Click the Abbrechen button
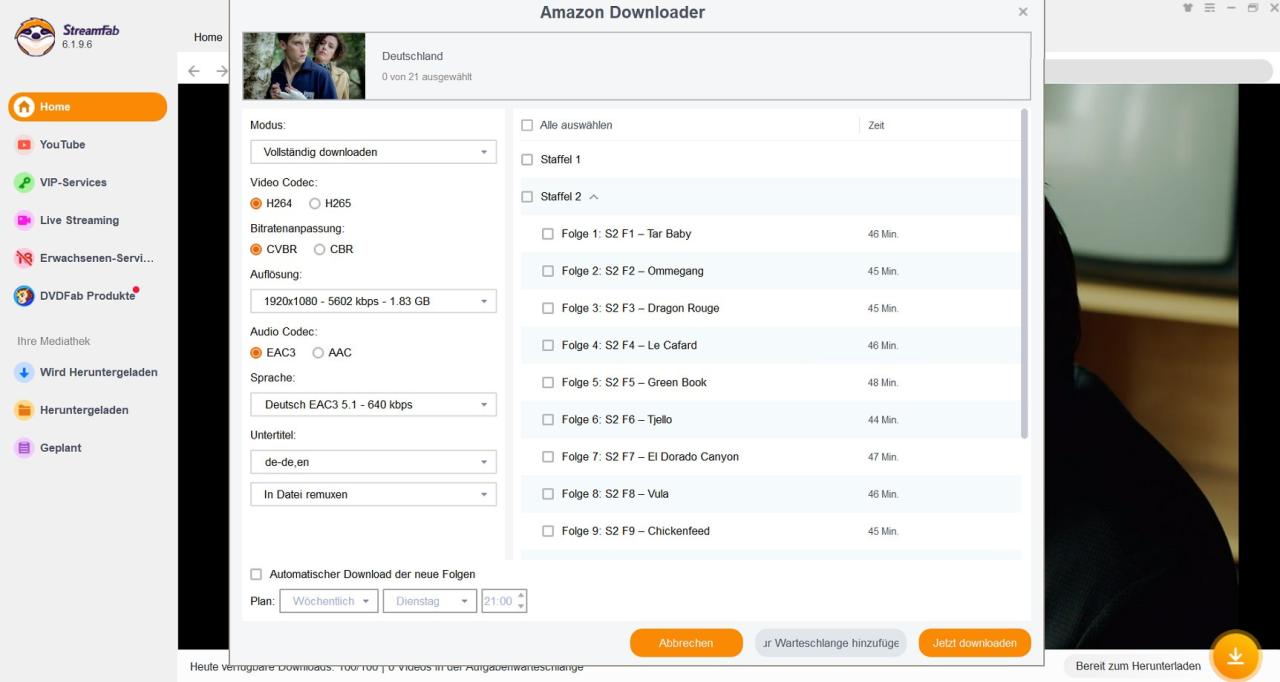The image size is (1280, 682). (686, 643)
